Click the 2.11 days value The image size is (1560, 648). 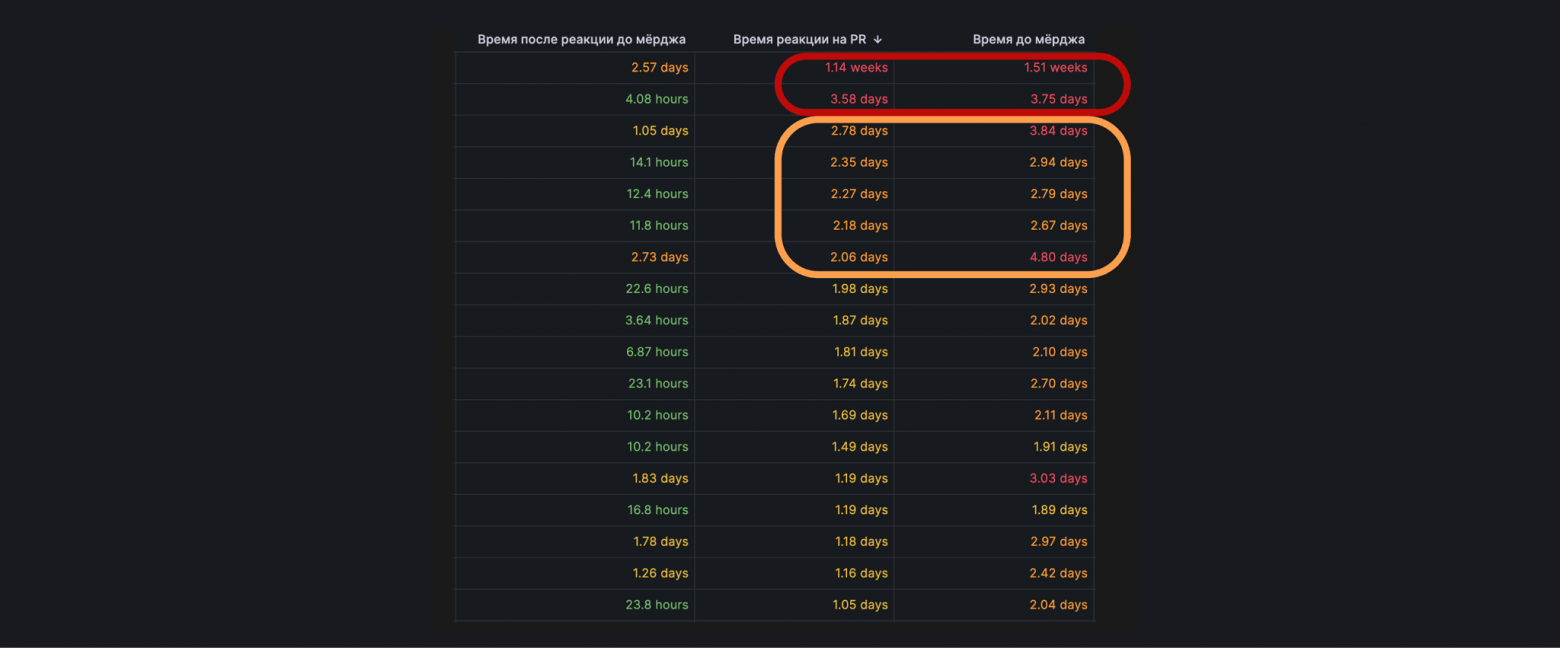pyautogui.click(x=1060, y=415)
